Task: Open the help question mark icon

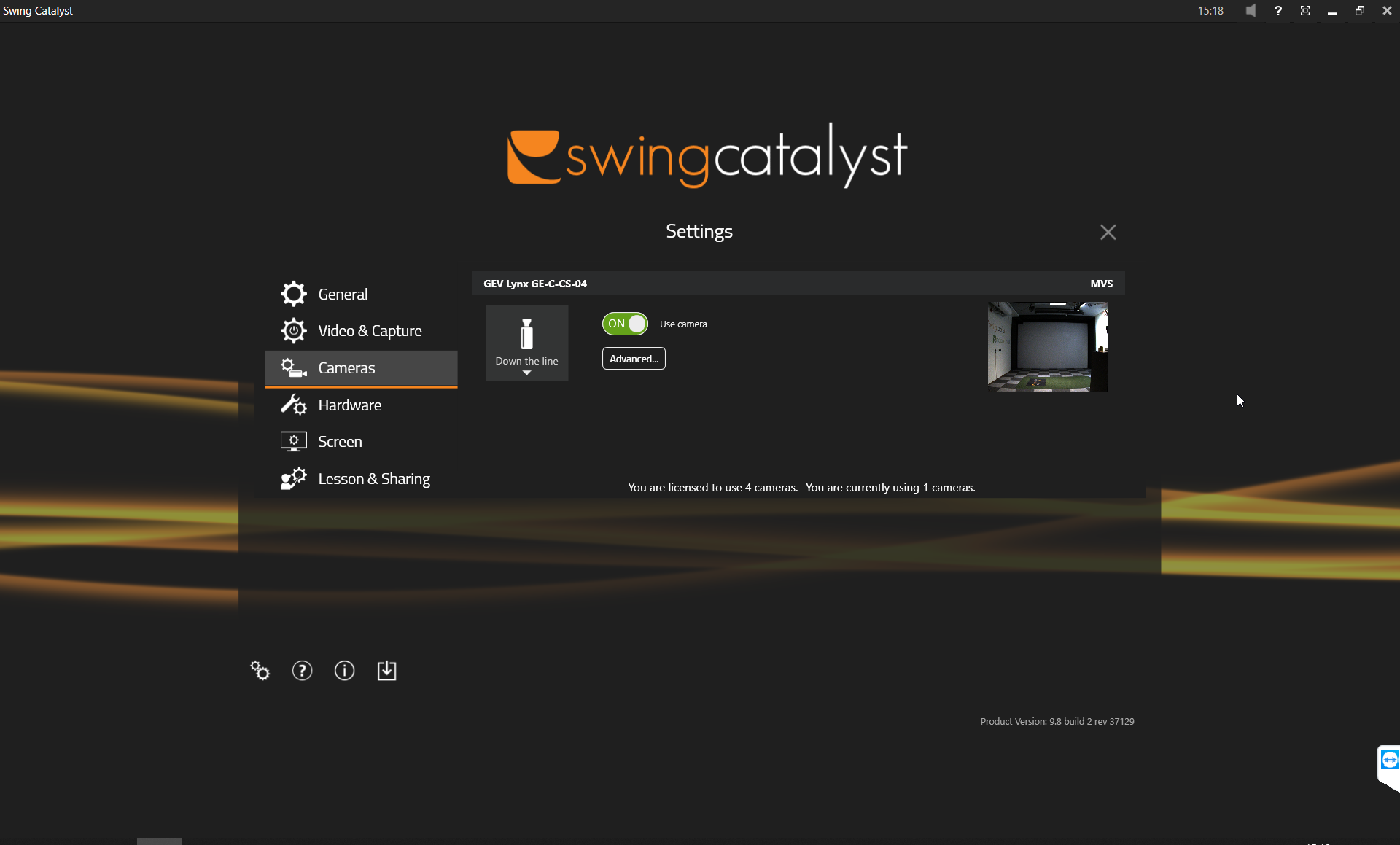Action: pos(302,671)
